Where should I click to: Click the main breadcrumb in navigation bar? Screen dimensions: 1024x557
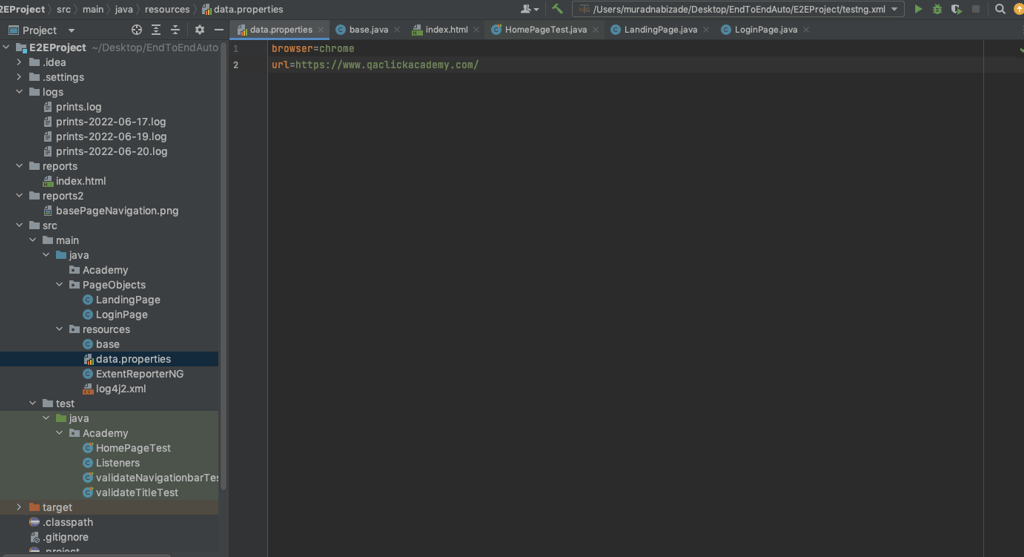93,9
